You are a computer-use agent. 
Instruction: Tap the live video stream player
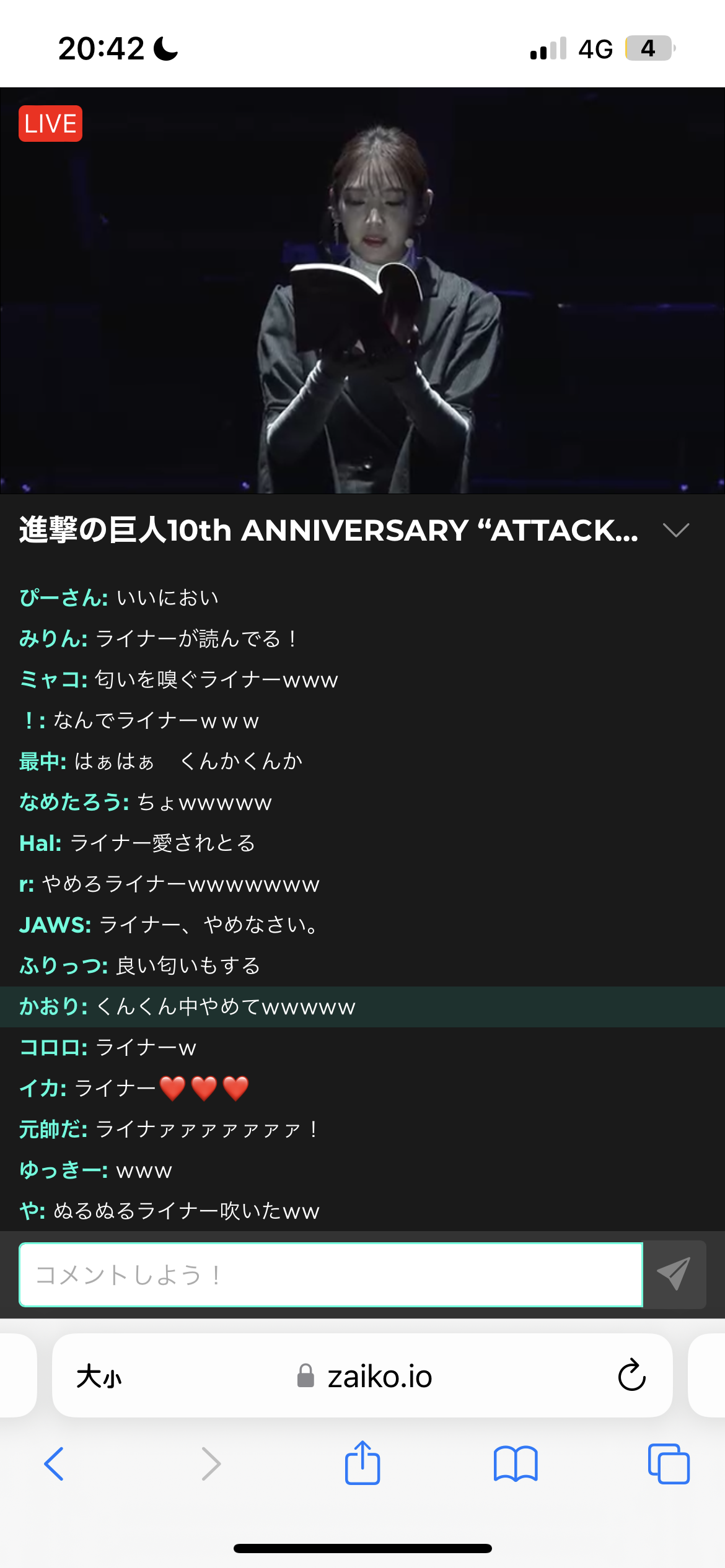pos(362,290)
